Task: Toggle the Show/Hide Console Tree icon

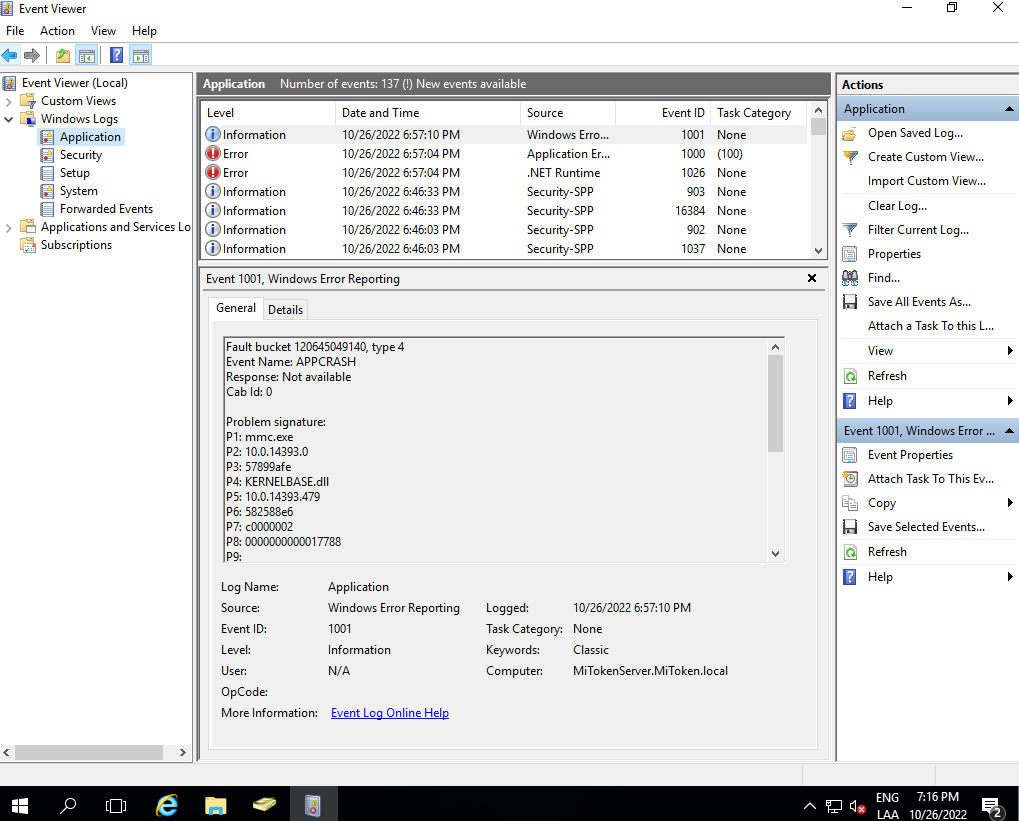Action: 86,55
